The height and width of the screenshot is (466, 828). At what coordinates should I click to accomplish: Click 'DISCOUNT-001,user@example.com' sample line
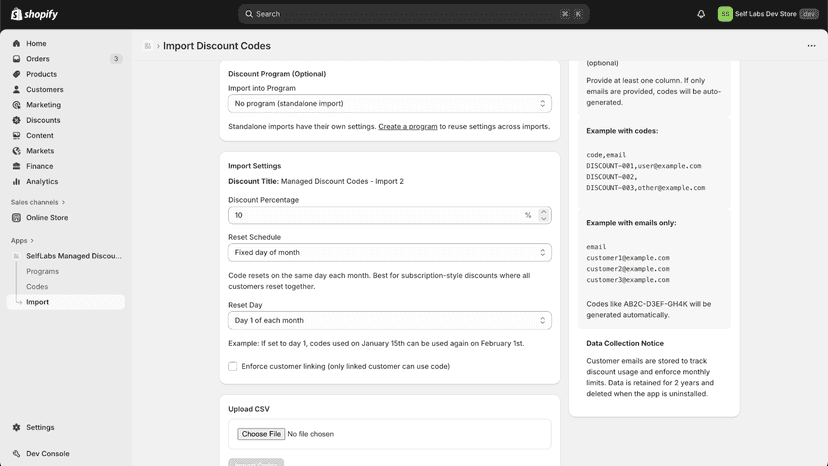point(644,166)
